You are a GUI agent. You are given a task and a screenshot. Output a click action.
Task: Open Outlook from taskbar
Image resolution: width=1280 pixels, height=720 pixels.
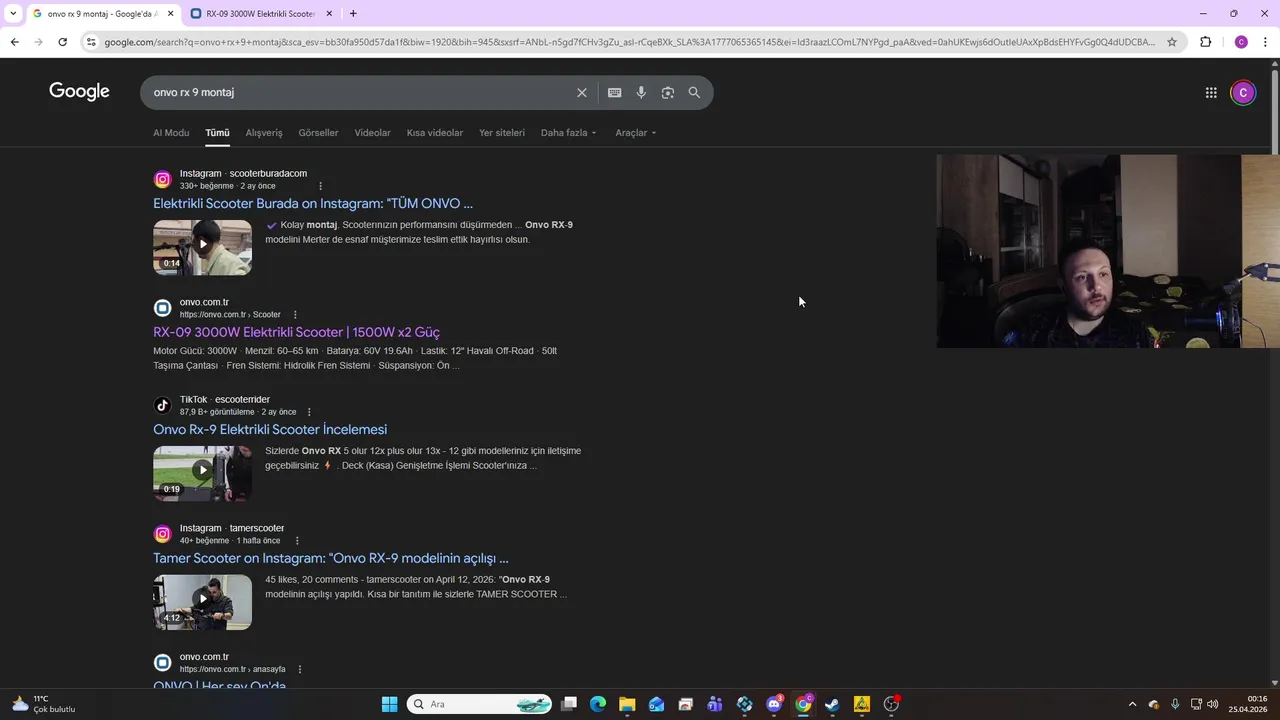pos(656,704)
